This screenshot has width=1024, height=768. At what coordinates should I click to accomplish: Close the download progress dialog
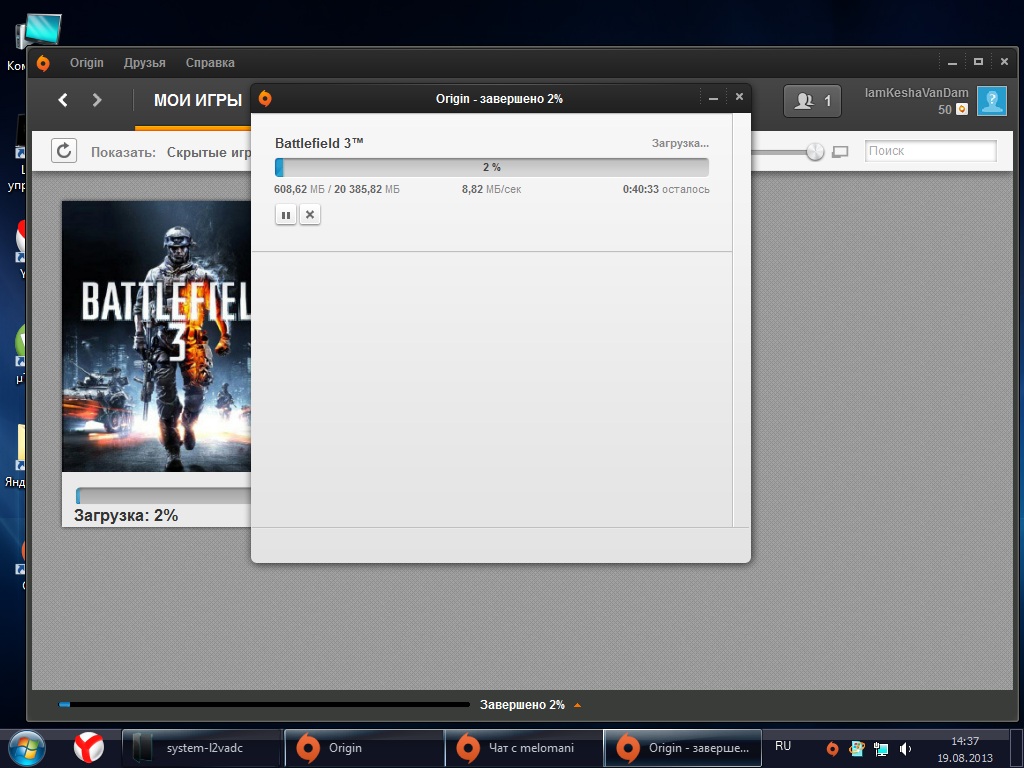(x=739, y=97)
